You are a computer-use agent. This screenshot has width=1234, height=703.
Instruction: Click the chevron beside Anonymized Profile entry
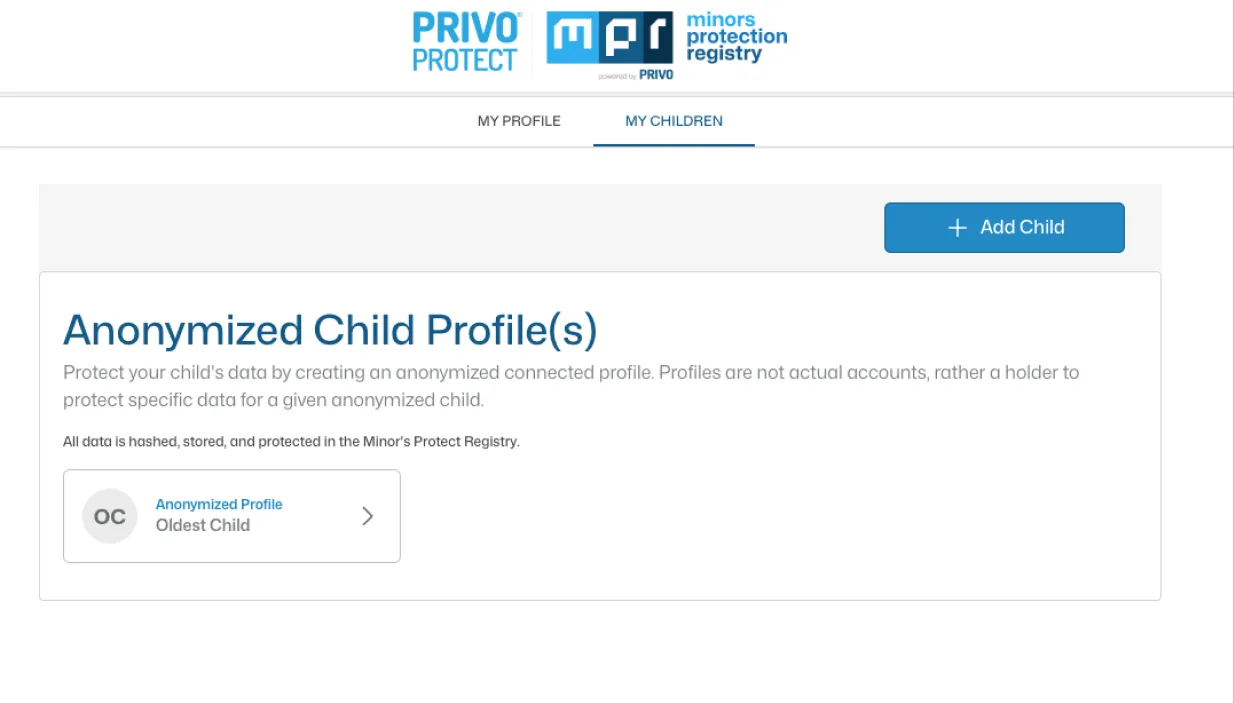(x=368, y=516)
